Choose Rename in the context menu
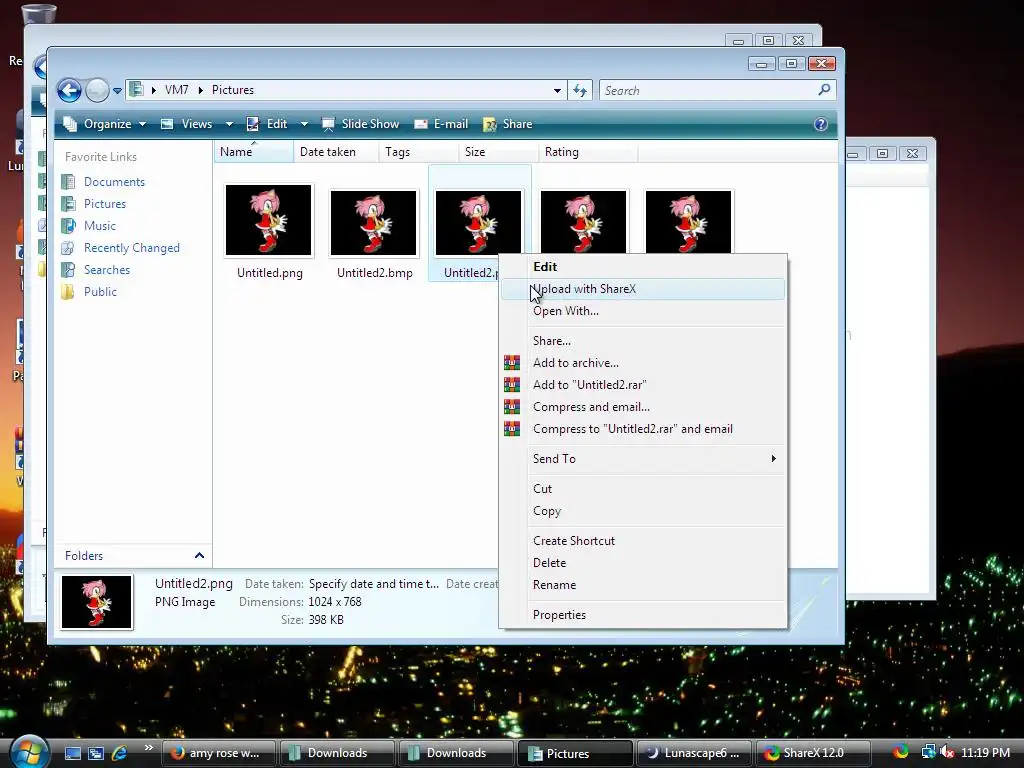Viewport: 1024px width, 768px height. coord(643,585)
